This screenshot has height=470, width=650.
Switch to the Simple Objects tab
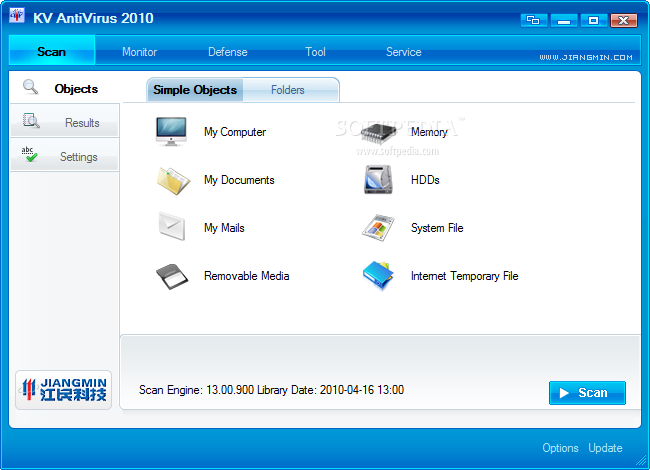195,90
